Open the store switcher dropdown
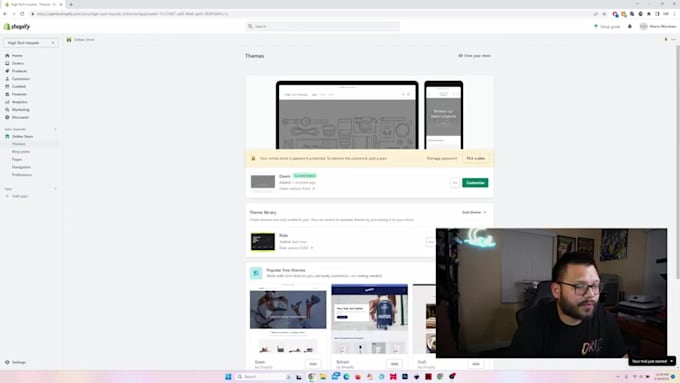 31,43
